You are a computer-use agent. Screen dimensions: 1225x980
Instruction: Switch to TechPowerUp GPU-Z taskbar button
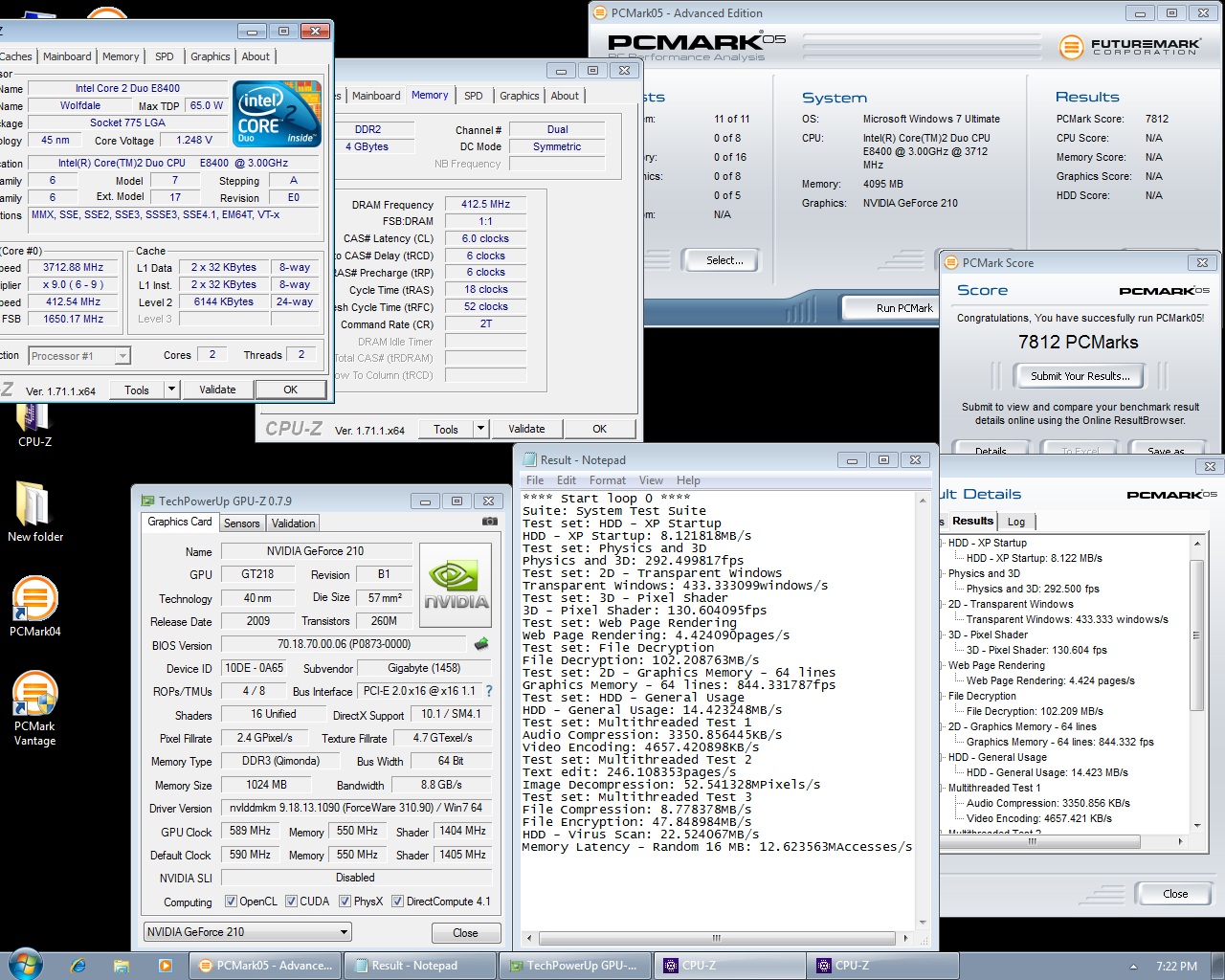(x=575, y=966)
